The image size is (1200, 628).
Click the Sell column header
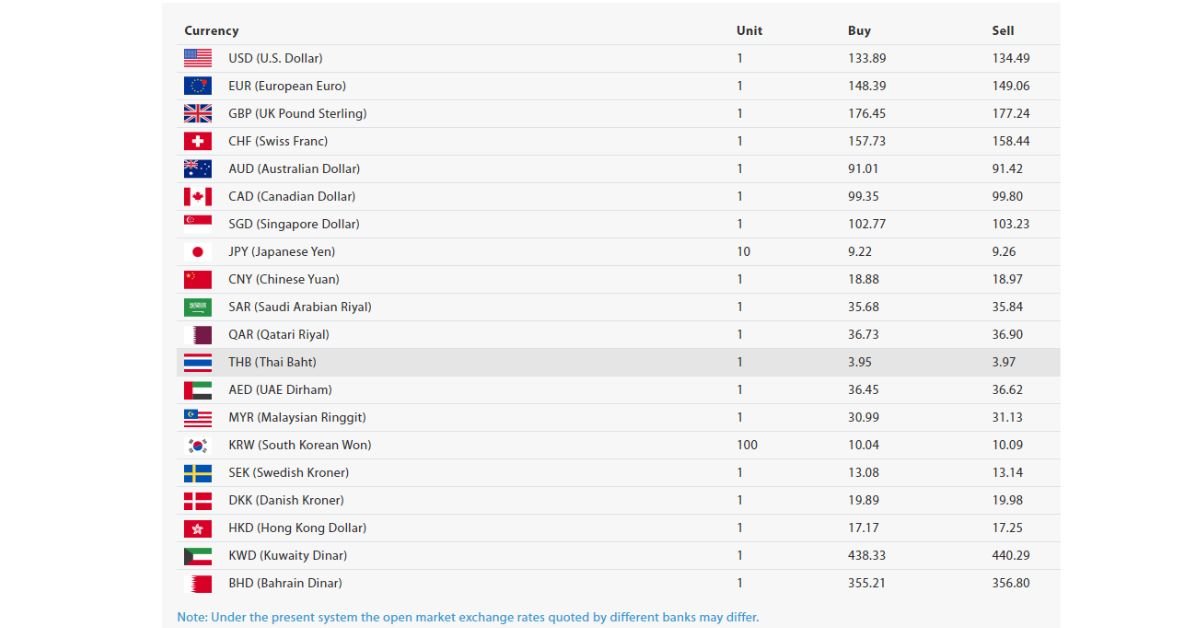tap(1003, 31)
